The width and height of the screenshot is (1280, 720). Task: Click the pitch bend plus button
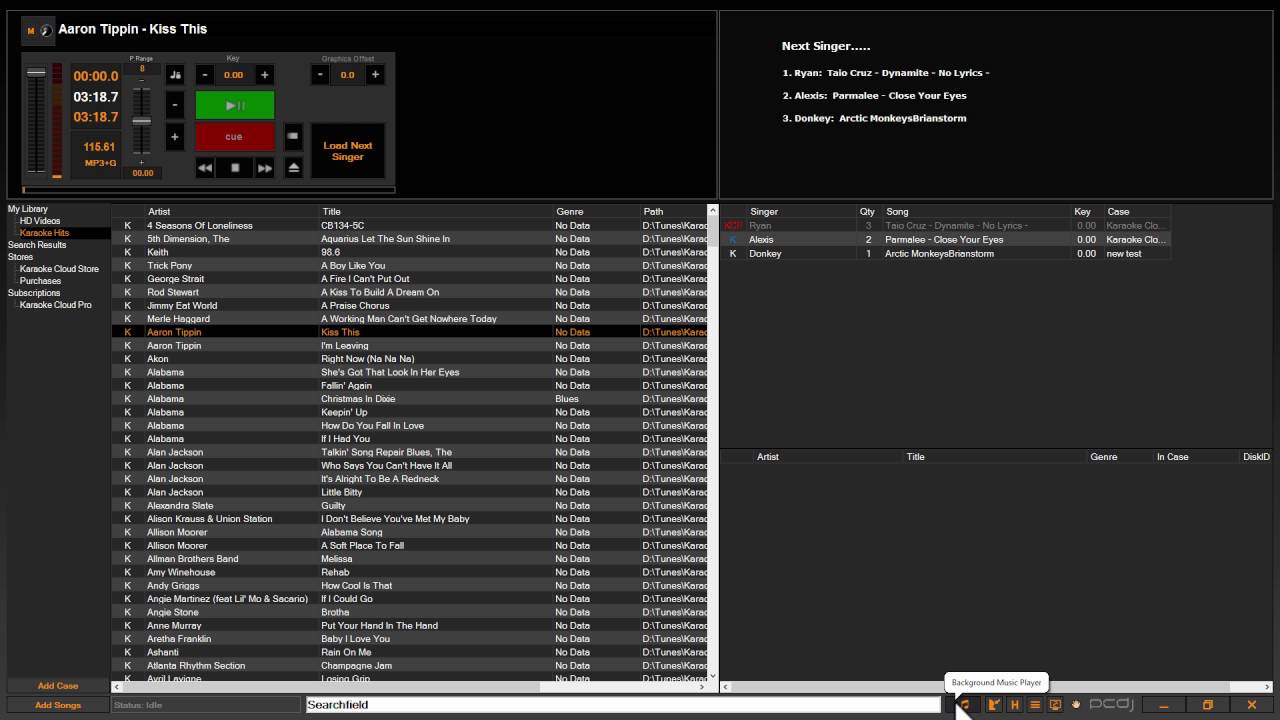175,137
